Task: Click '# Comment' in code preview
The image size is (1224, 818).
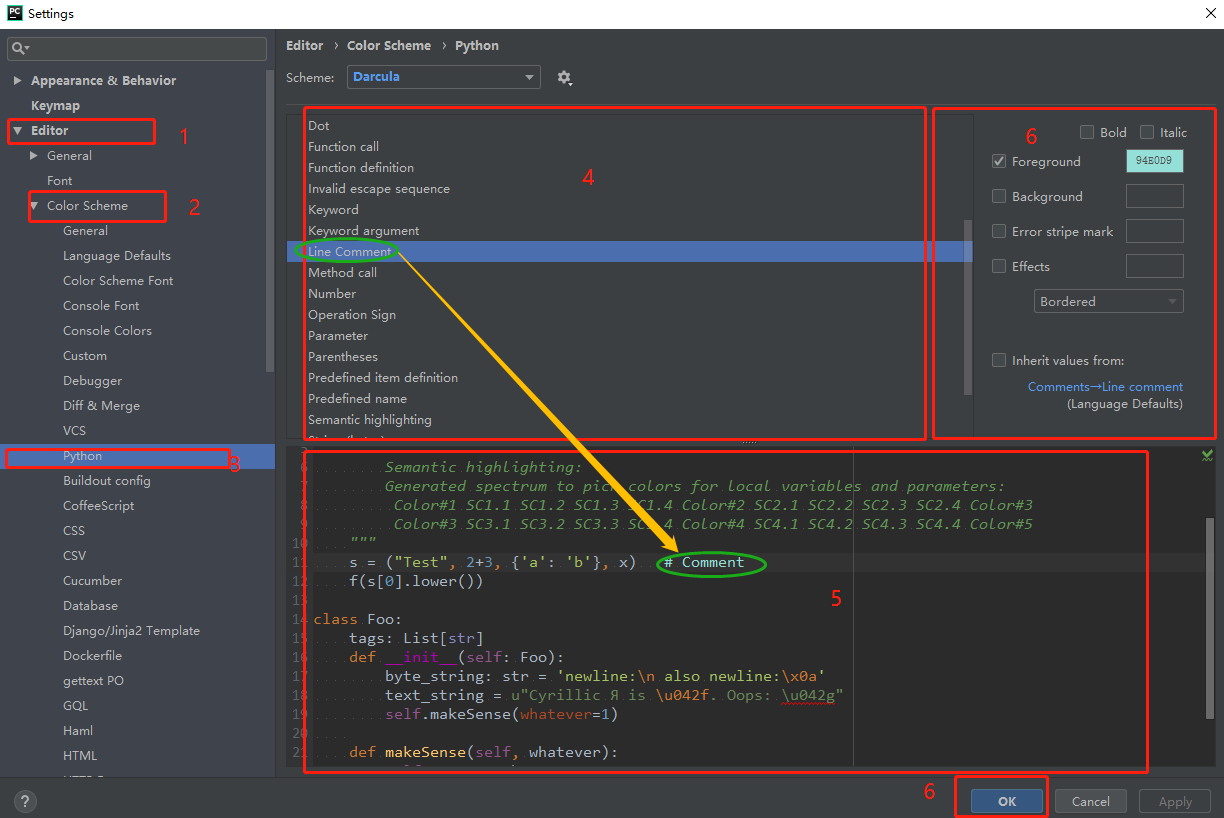Action: [704, 562]
